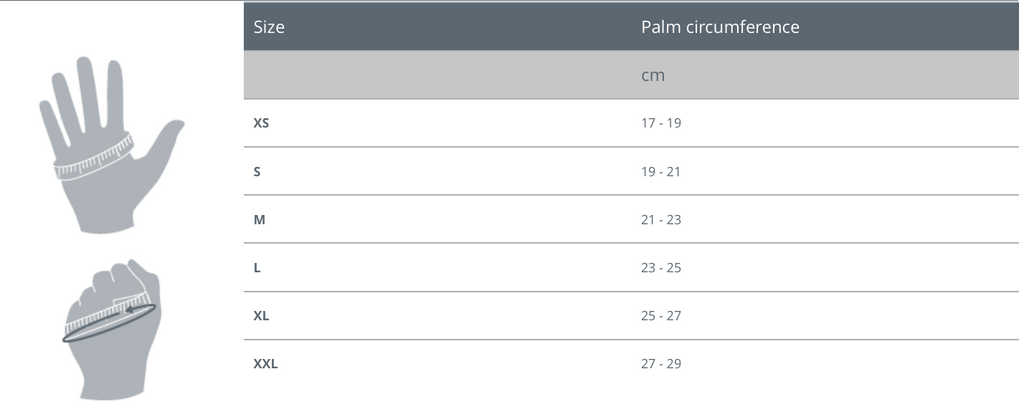Select the XS size row label

click(261, 123)
